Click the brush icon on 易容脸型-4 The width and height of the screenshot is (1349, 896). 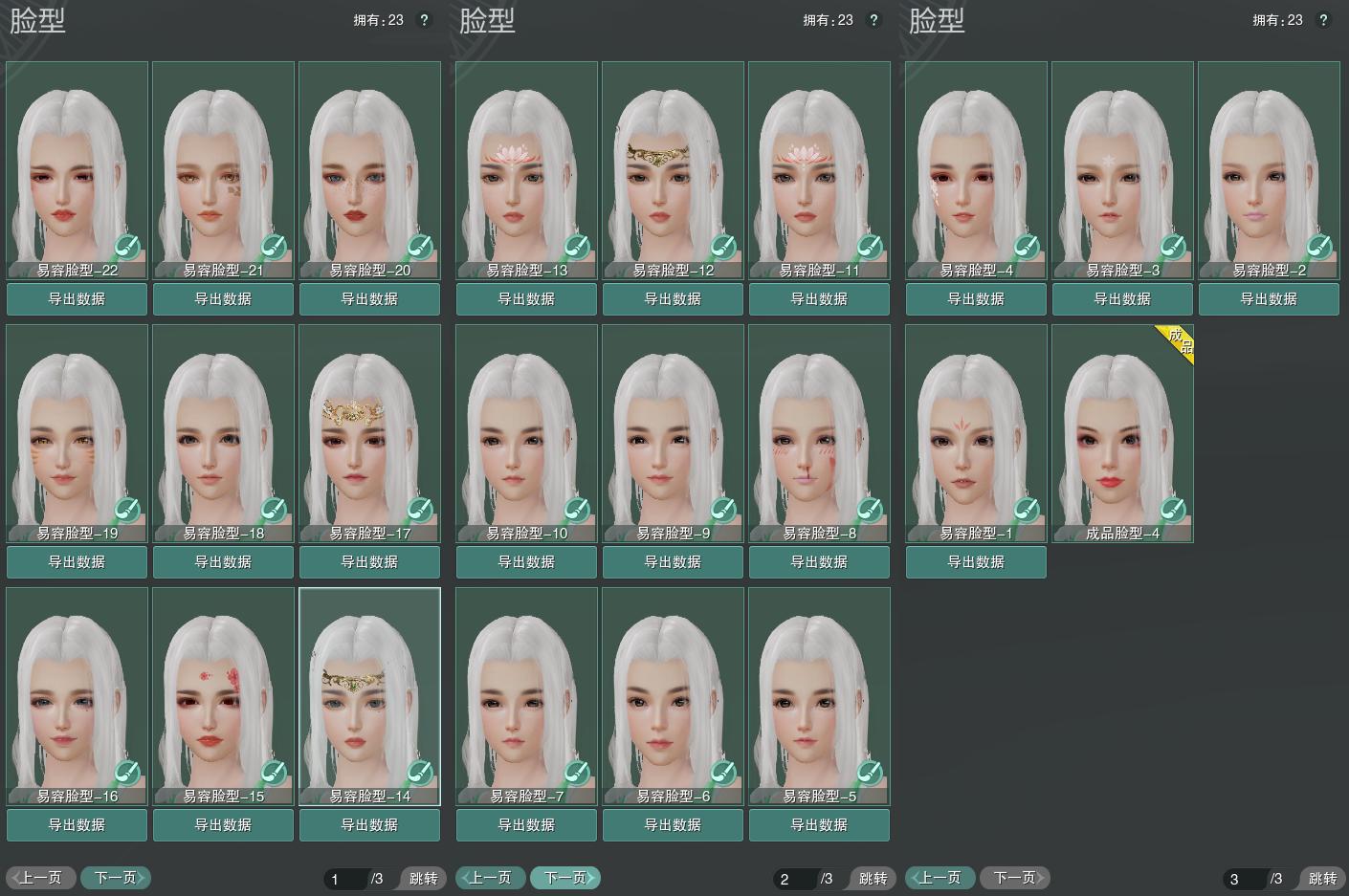coord(1027,248)
